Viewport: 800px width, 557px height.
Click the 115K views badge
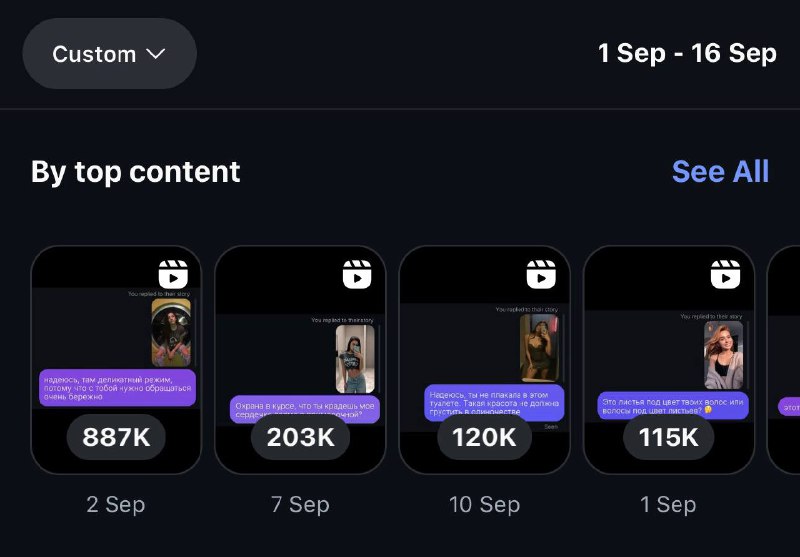tap(668, 437)
